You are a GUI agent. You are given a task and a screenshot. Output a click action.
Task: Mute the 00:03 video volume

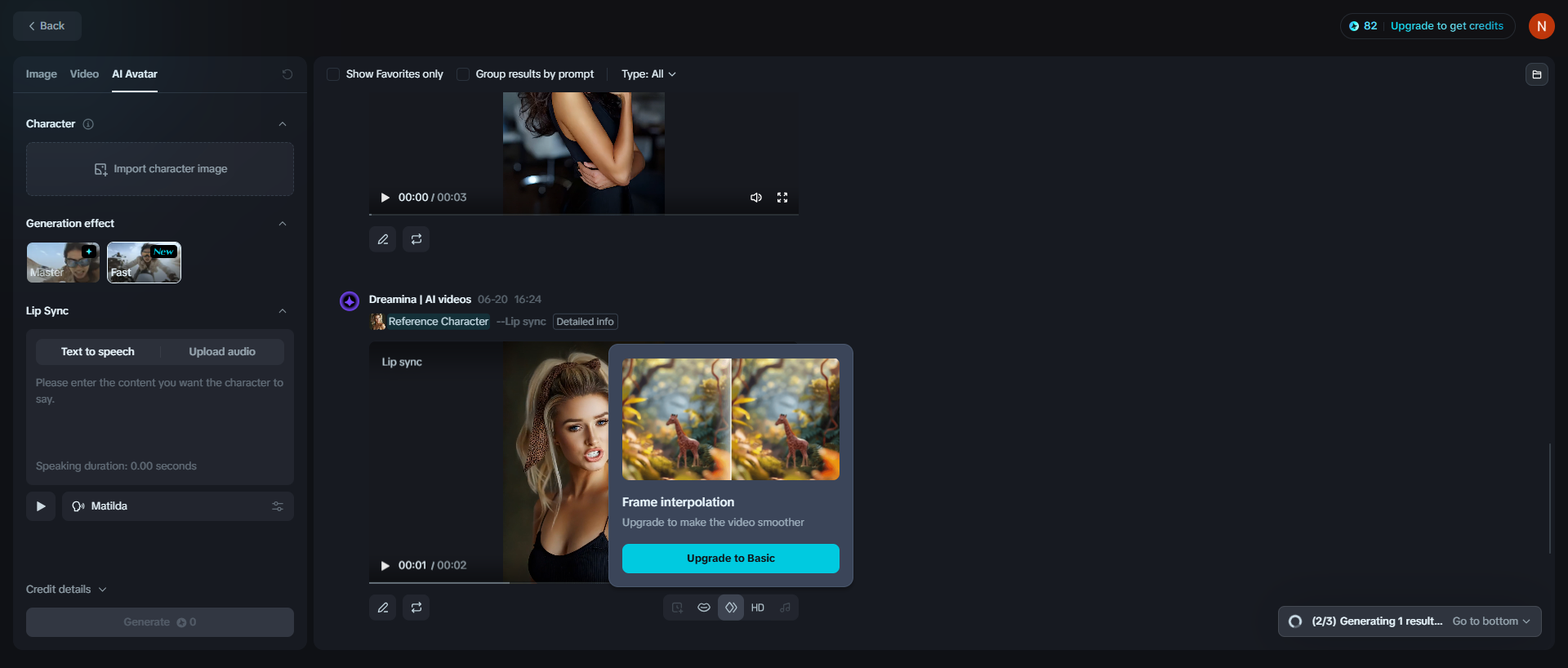(x=756, y=198)
